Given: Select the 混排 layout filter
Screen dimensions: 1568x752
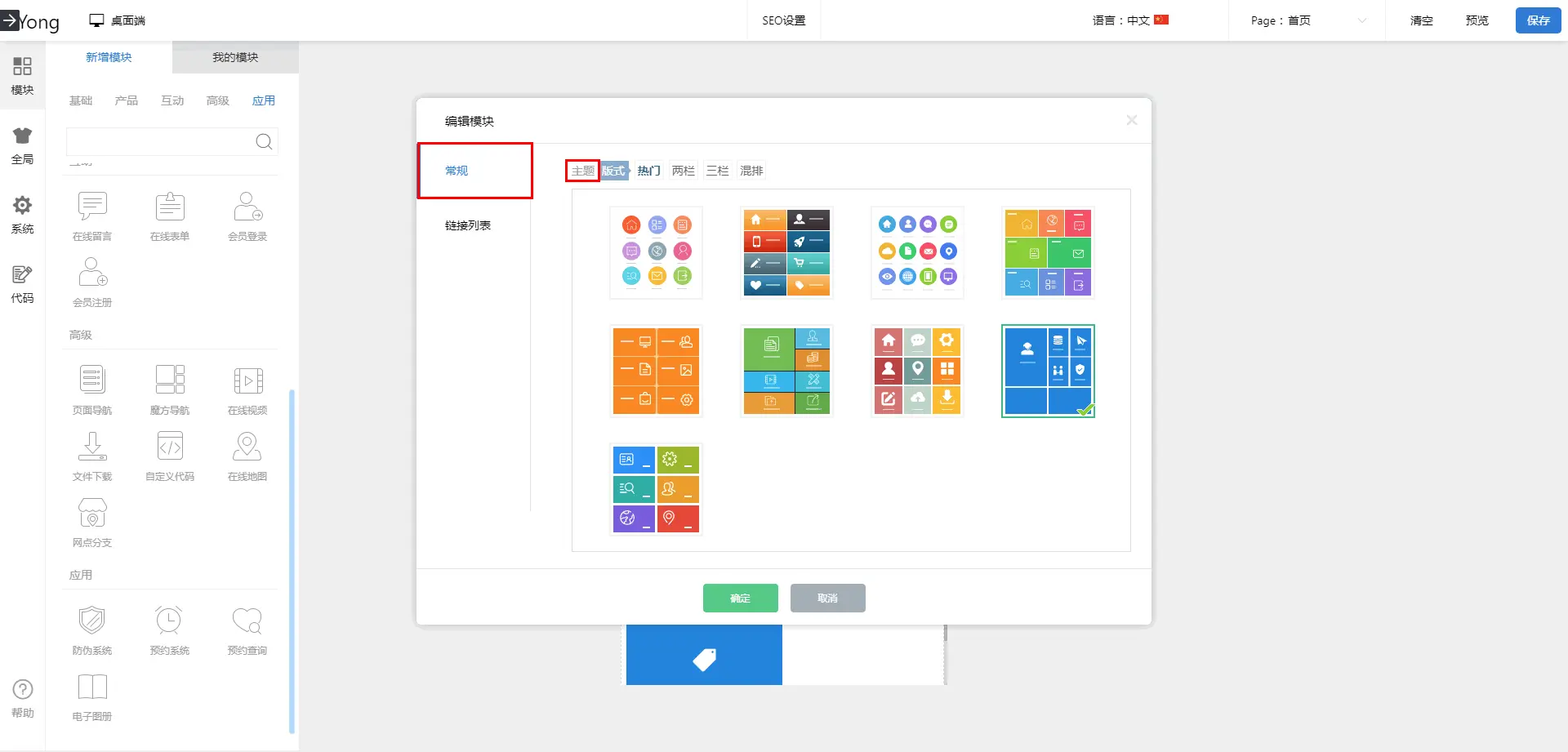Looking at the screenshot, I should click(x=751, y=171).
